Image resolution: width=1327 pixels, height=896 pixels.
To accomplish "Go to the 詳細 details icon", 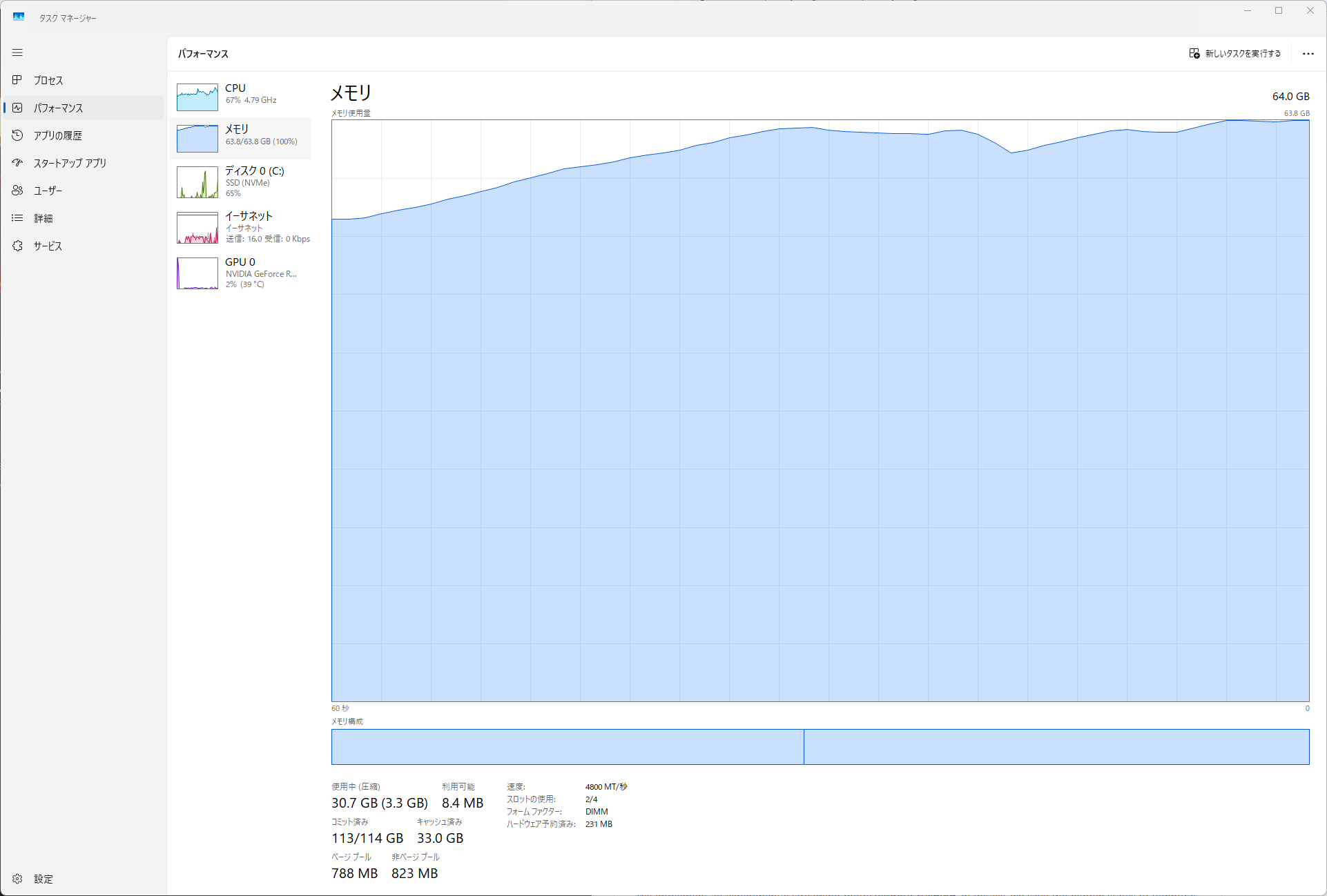I will pyautogui.click(x=17, y=218).
